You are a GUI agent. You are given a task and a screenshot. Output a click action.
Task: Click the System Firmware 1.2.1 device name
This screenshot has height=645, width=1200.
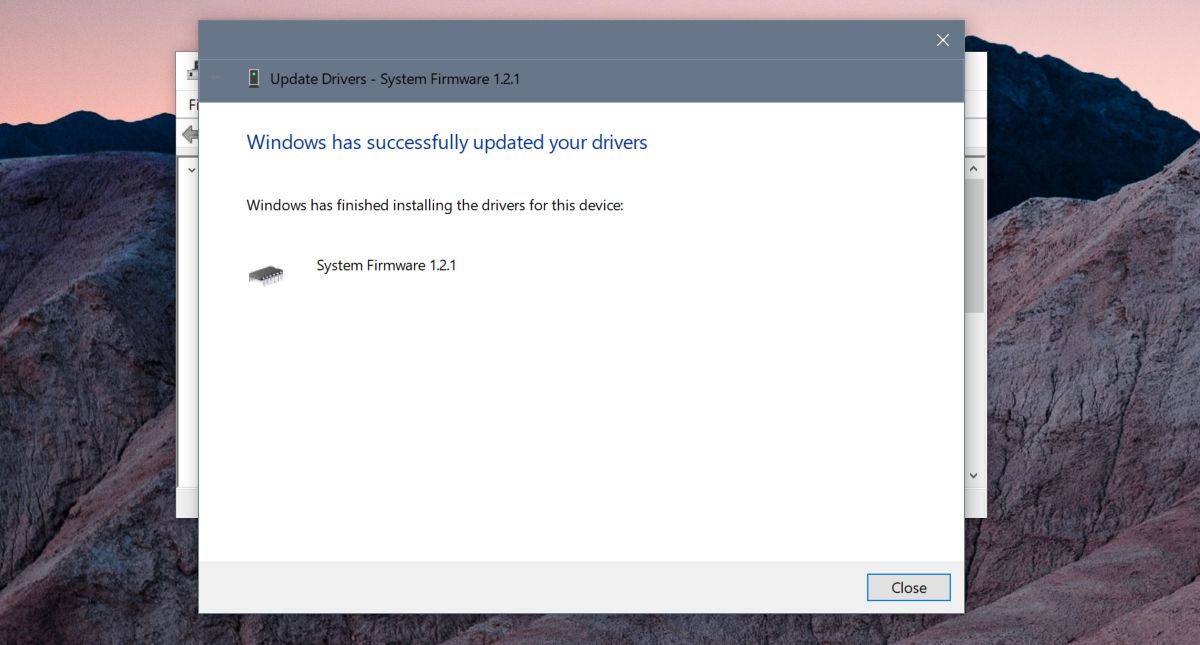pyautogui.click(x=386, y=265)
